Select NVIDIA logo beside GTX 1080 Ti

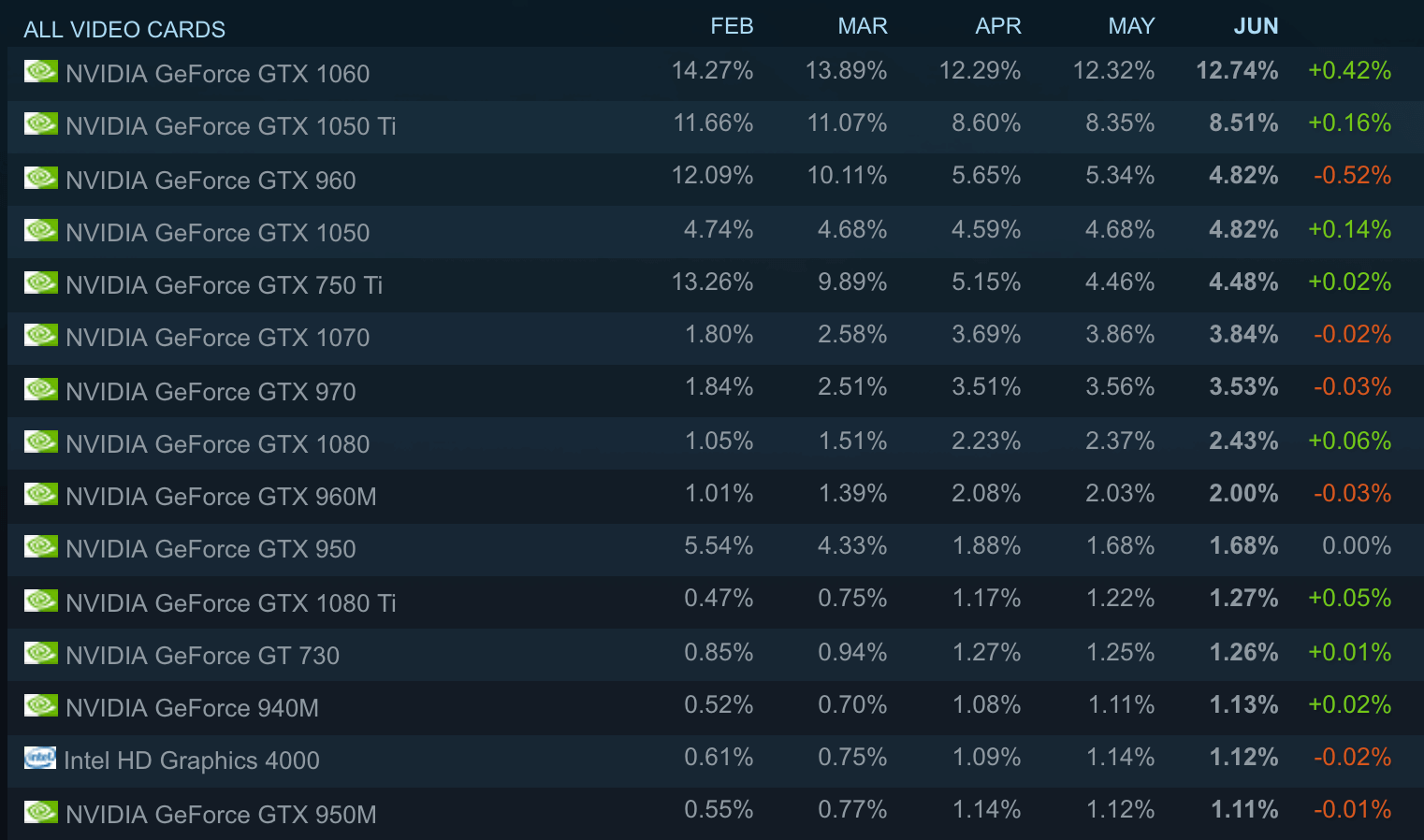point(41,601)
